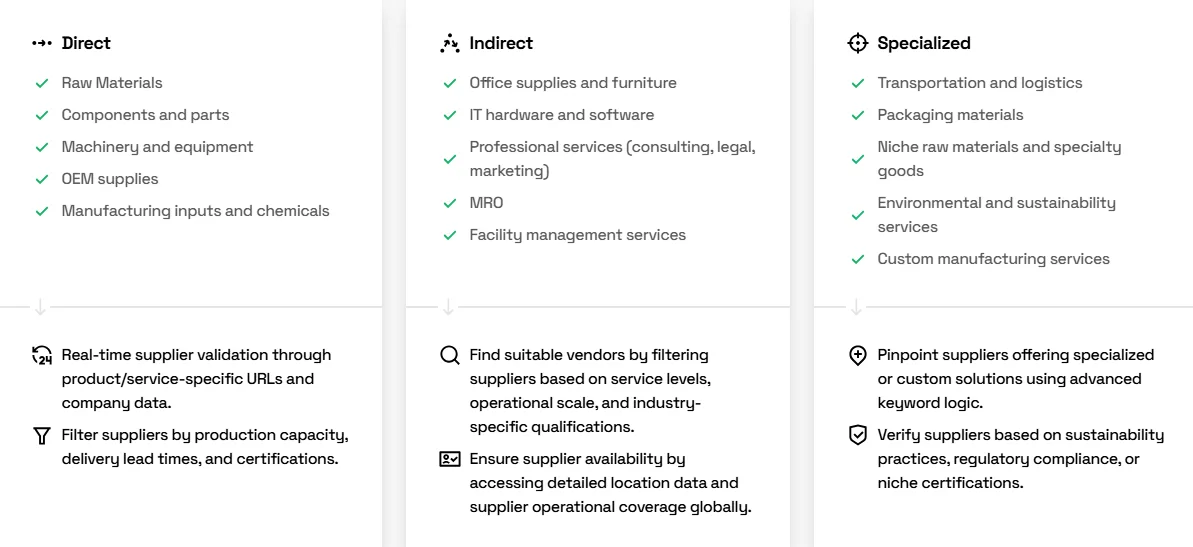Click the magnifying glass search icon
This screenshot has height=547, width=1193.
pyautogui.click(x=450, y=355)
